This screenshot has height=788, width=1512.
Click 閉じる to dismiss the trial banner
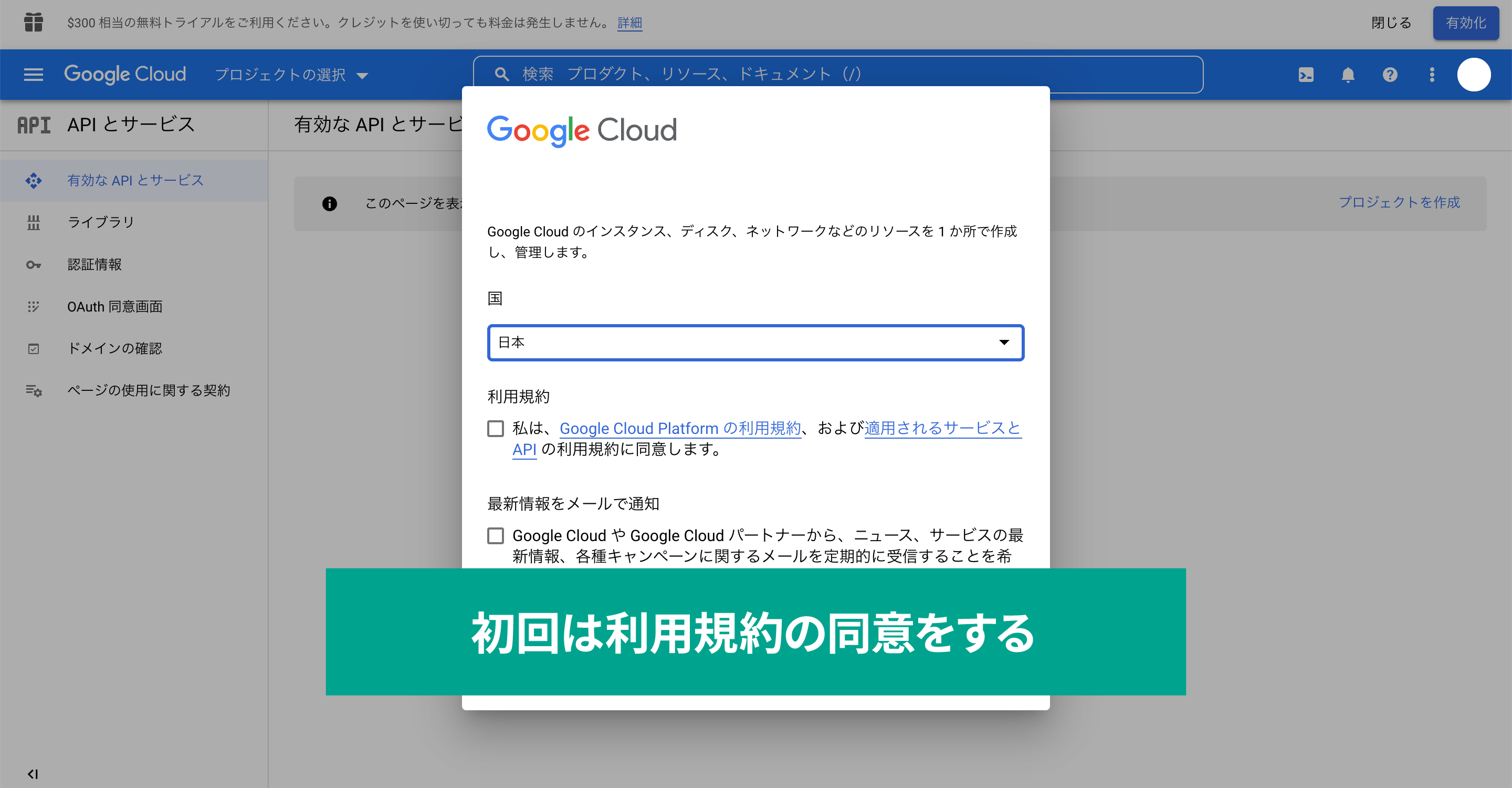click(x=1391, y=23)
